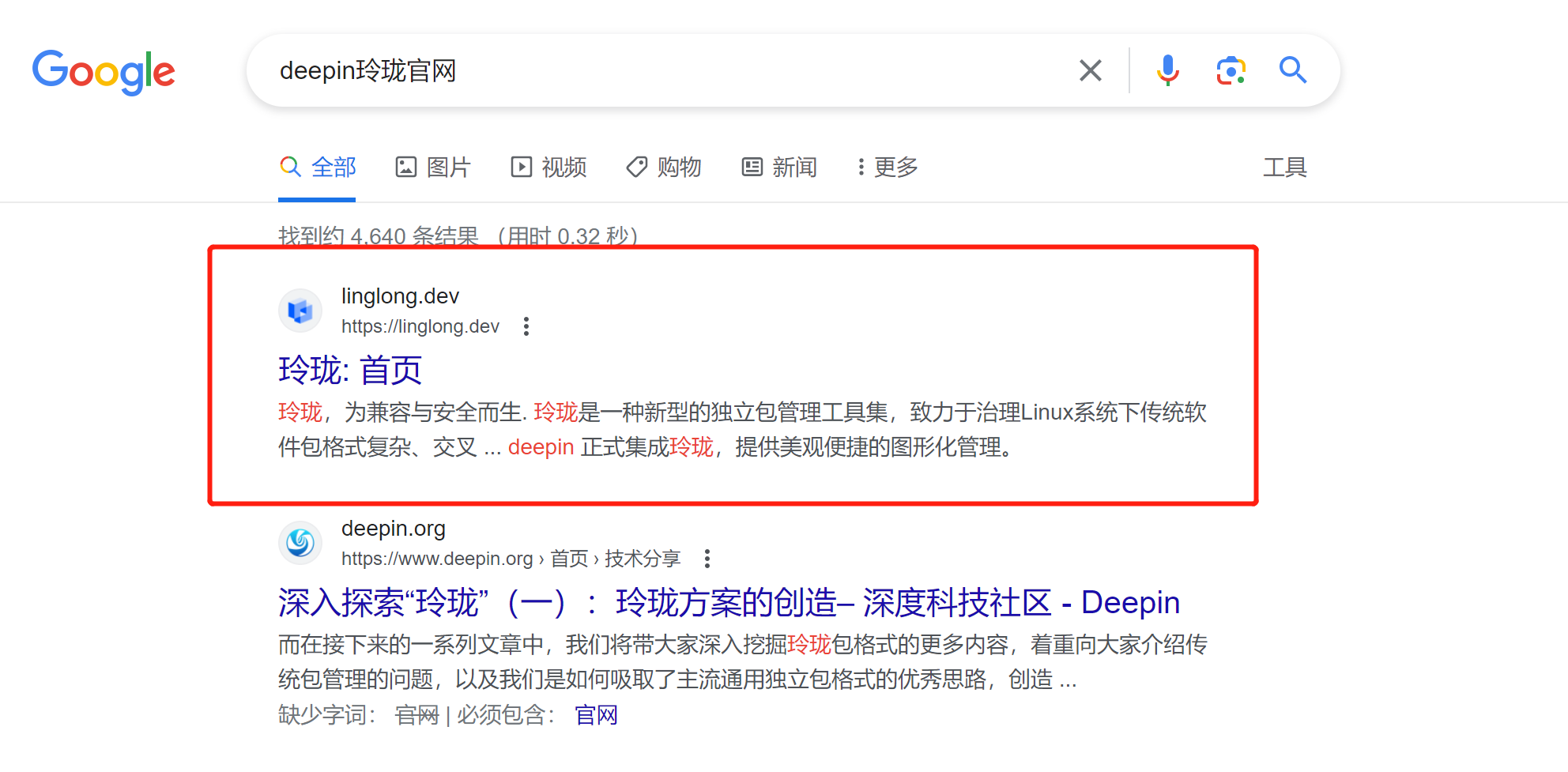Image resolution: width=1568 pixels, height=772 pixels.
Task: Switch to the 购物 tab
Action: (x=664, y=167)
